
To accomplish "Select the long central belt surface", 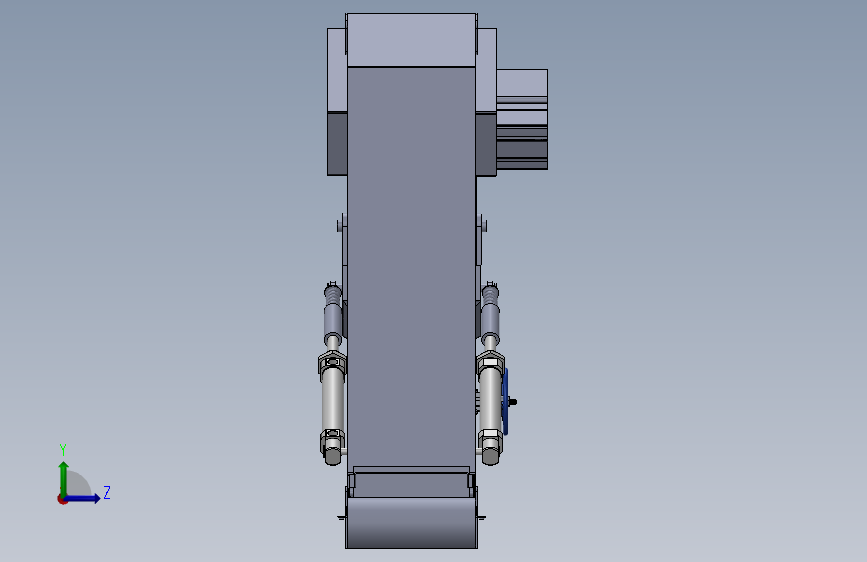I will pyautogui.click(x=411, y=267).
